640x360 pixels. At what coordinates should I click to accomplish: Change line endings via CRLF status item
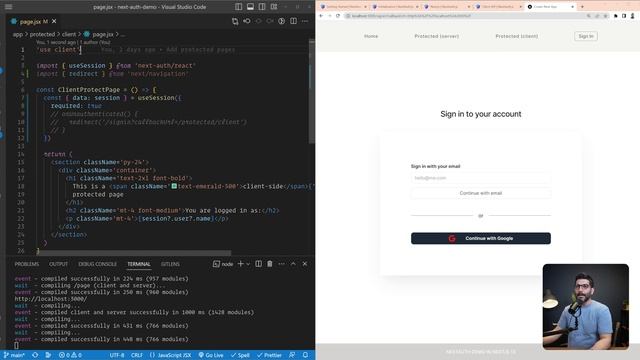tap(137, 355)
